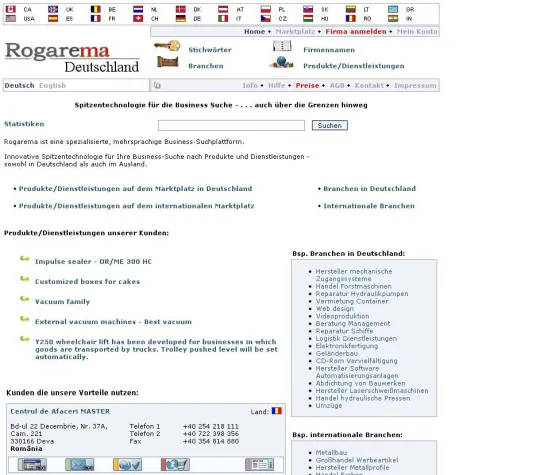Open the Centrul de Afaceri MASTER link
Screen dimensions: 544x475
[x=60, y=411]
